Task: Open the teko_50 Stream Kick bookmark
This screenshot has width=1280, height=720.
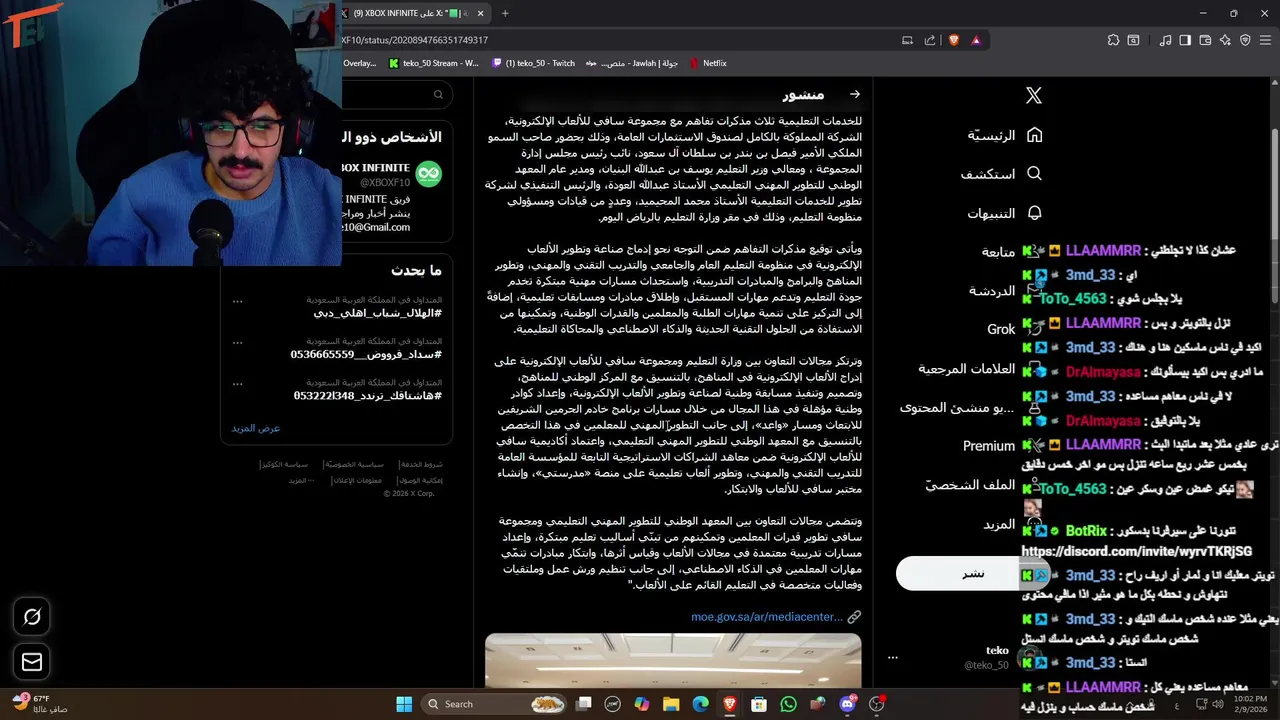Action: tap(435, 63)
